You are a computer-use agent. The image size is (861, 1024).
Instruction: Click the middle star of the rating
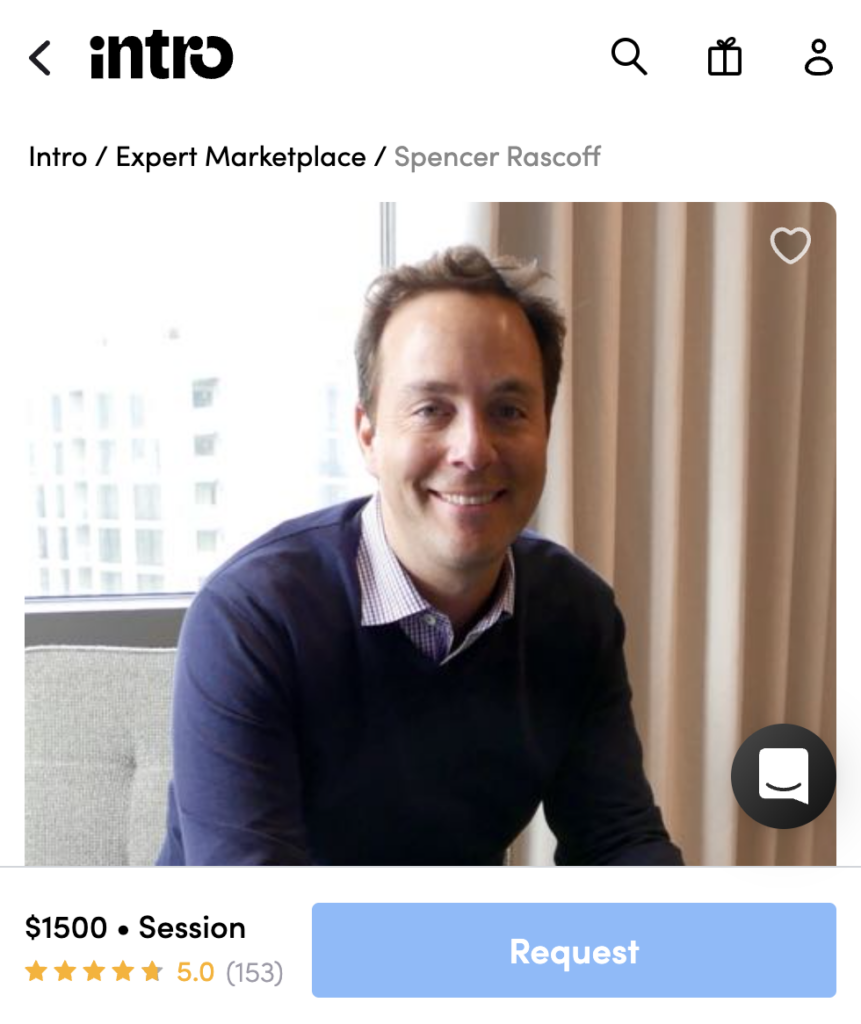(x=94, y=971)
